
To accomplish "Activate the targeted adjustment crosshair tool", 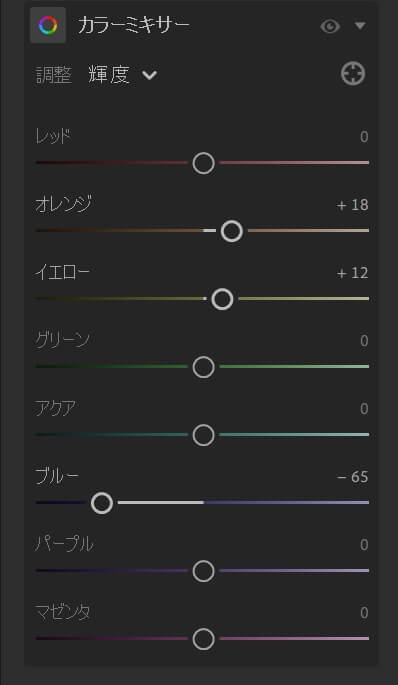I will point(353,73).
